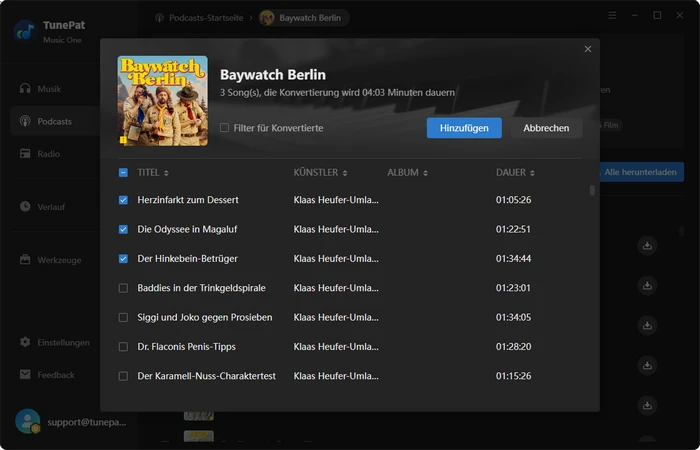Click the Hinzufügen button
Image resolution: width=700 pixels, height=450 pixels.
point(464,128)
